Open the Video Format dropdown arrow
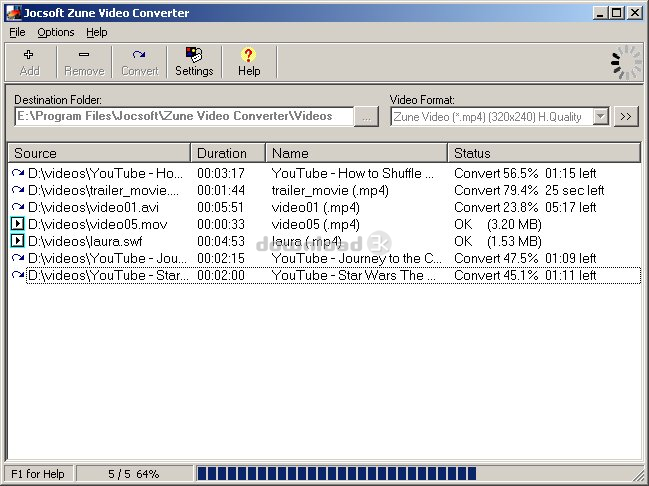 (x=600, y=117)
